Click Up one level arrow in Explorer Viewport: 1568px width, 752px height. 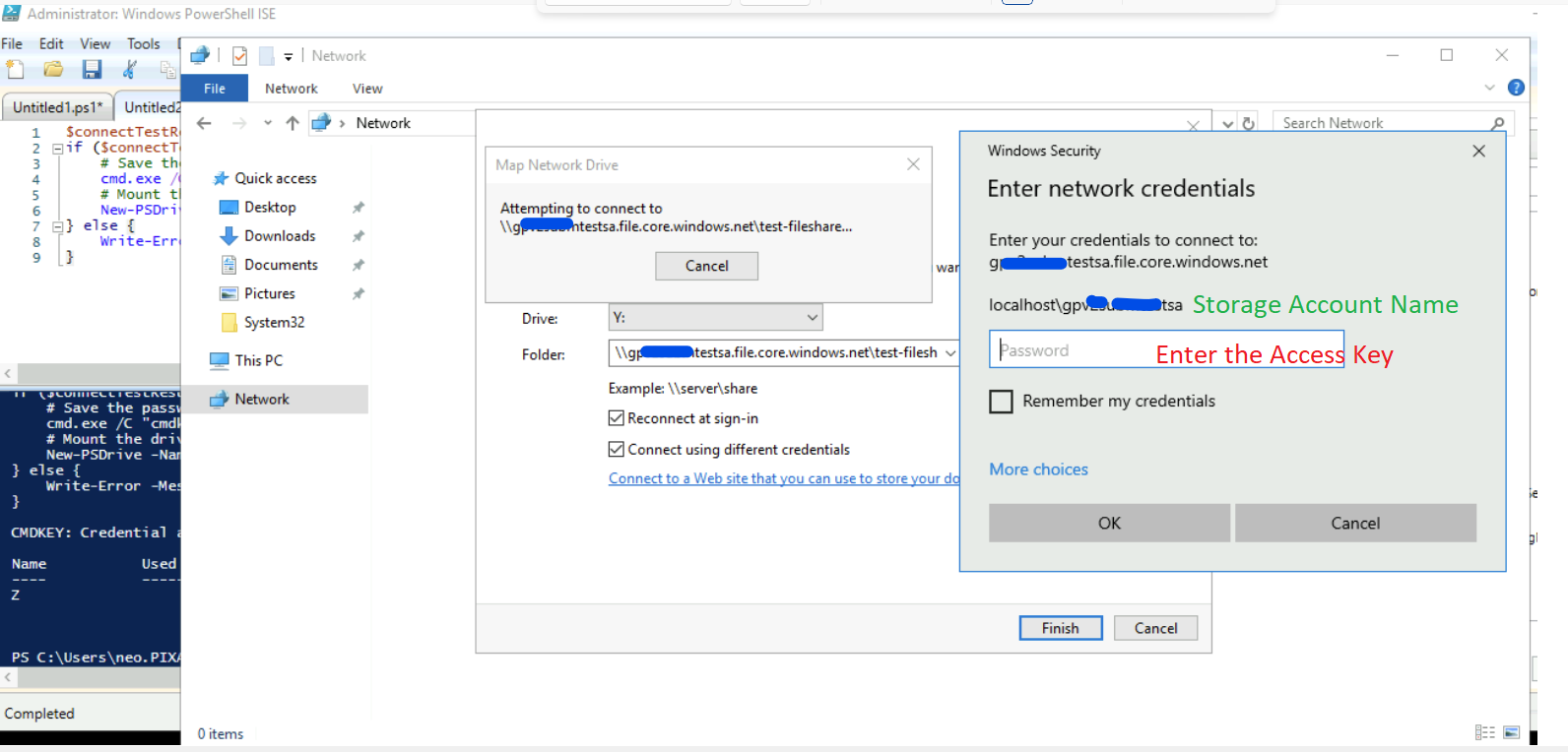click(293, 123)
